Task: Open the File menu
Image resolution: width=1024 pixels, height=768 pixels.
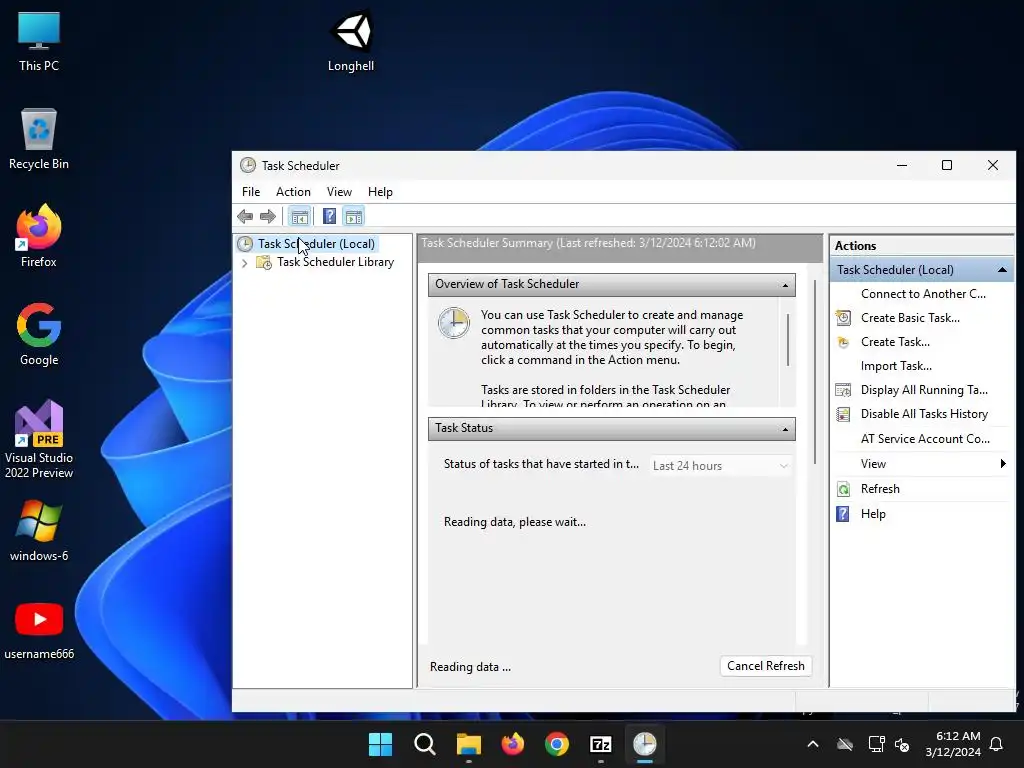Action: coord(251,191)
